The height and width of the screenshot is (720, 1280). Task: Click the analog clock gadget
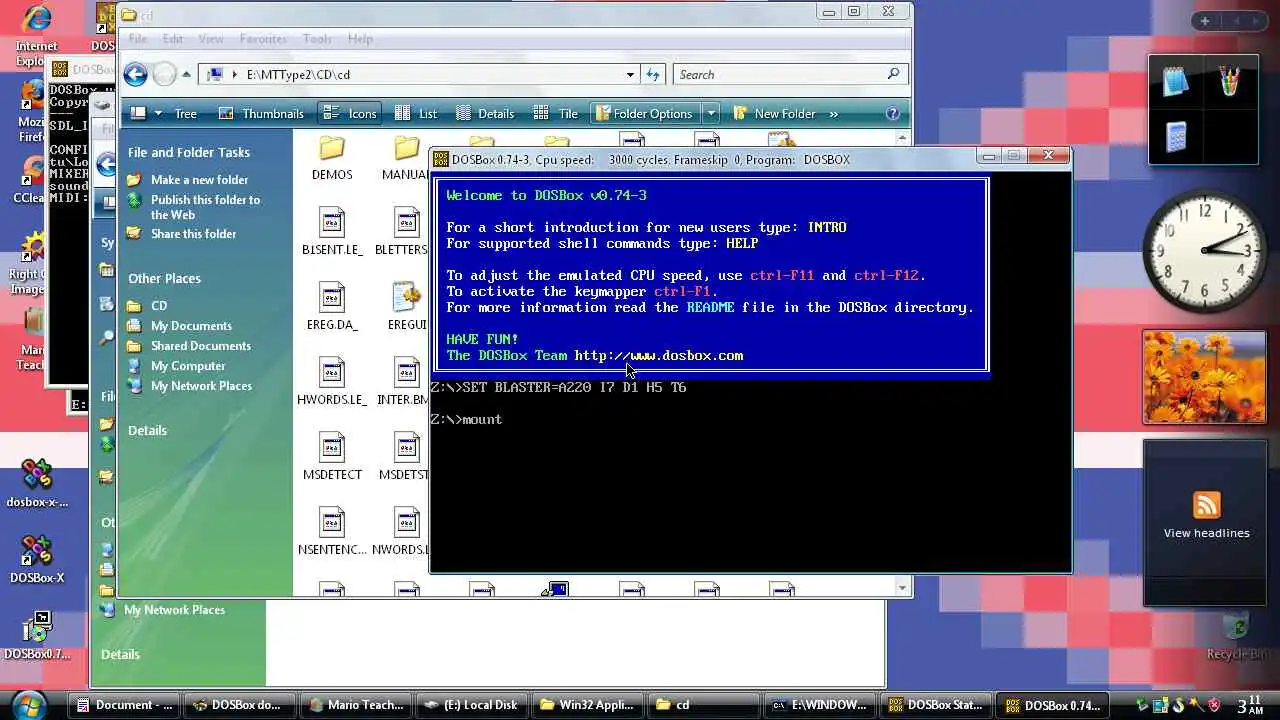tap(1204, 250)
